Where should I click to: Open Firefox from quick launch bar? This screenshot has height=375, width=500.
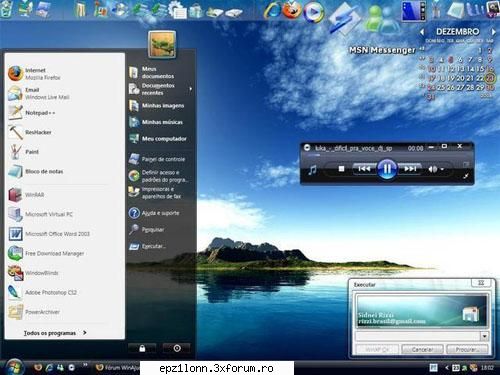tap(38, 367)
